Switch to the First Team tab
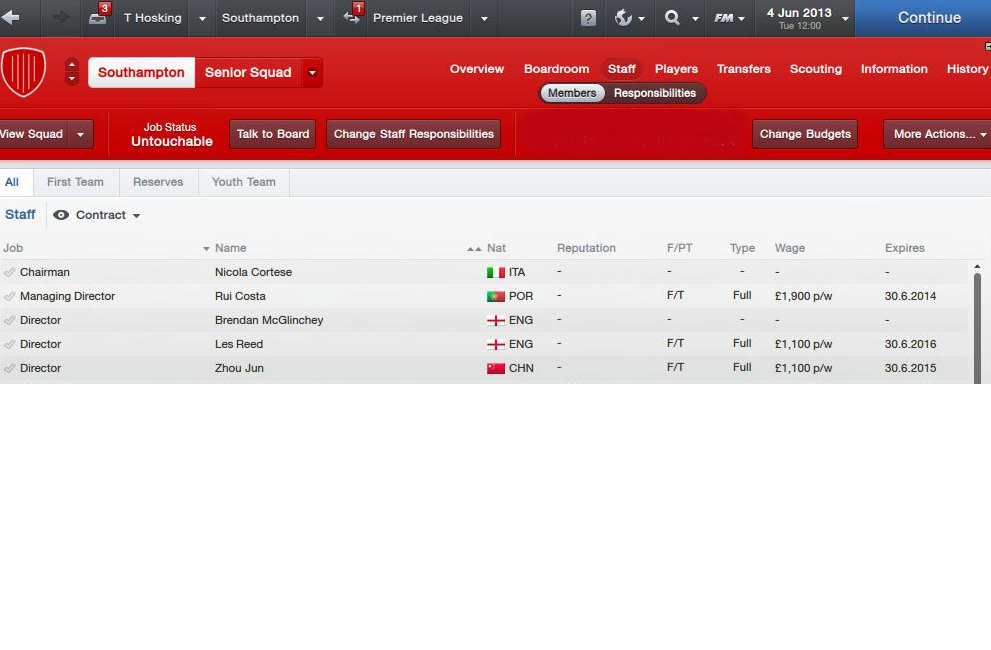 75,182
